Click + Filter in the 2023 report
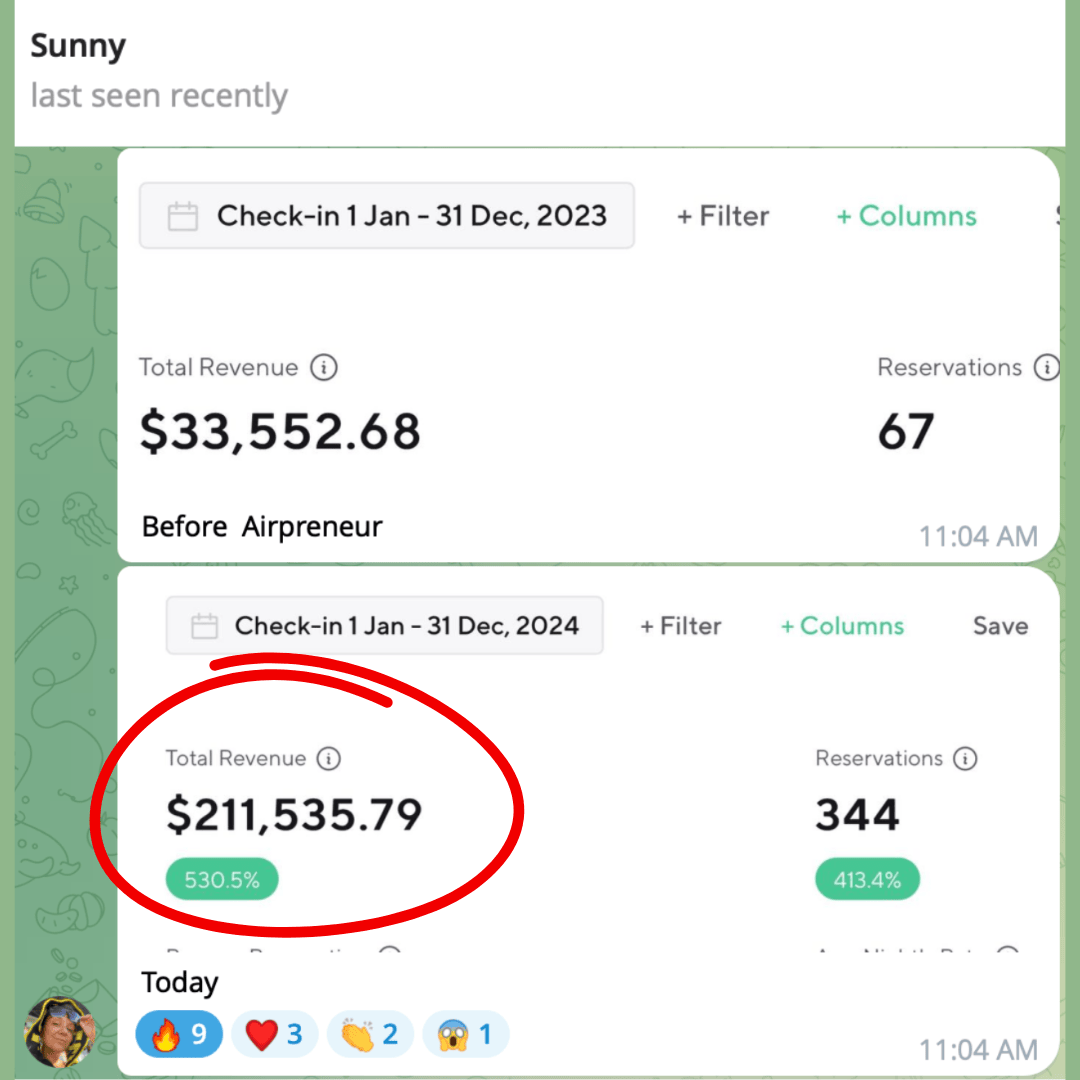The width and height of the screenshot is (1080, 1080). [x=723, y=216]
